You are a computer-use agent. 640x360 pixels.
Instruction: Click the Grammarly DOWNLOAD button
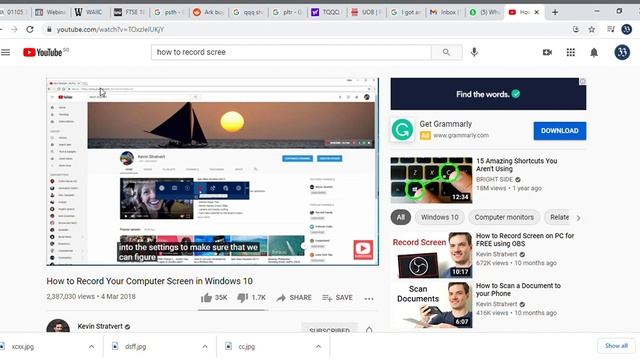click(560, 131)
